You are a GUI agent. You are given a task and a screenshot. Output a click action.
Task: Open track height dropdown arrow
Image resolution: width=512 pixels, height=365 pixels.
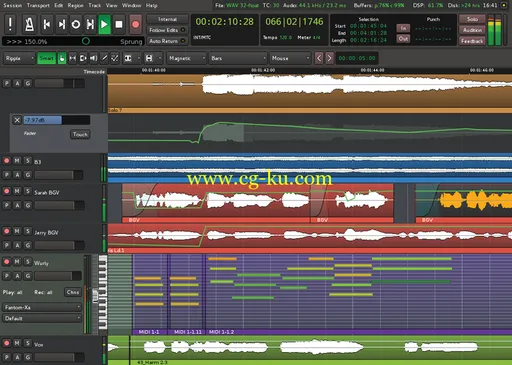(159, 58)
